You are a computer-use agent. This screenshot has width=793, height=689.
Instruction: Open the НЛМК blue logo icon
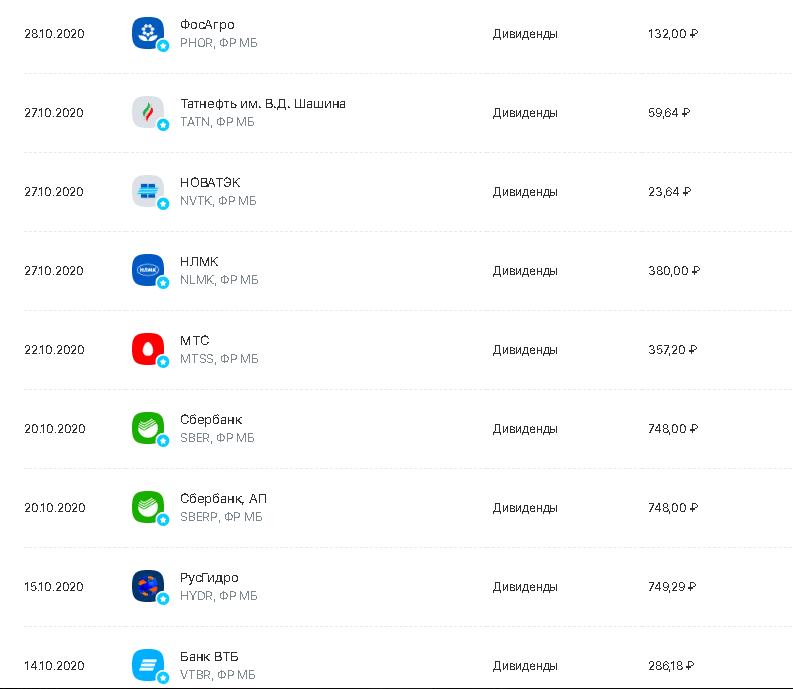(x=148, y=270)
